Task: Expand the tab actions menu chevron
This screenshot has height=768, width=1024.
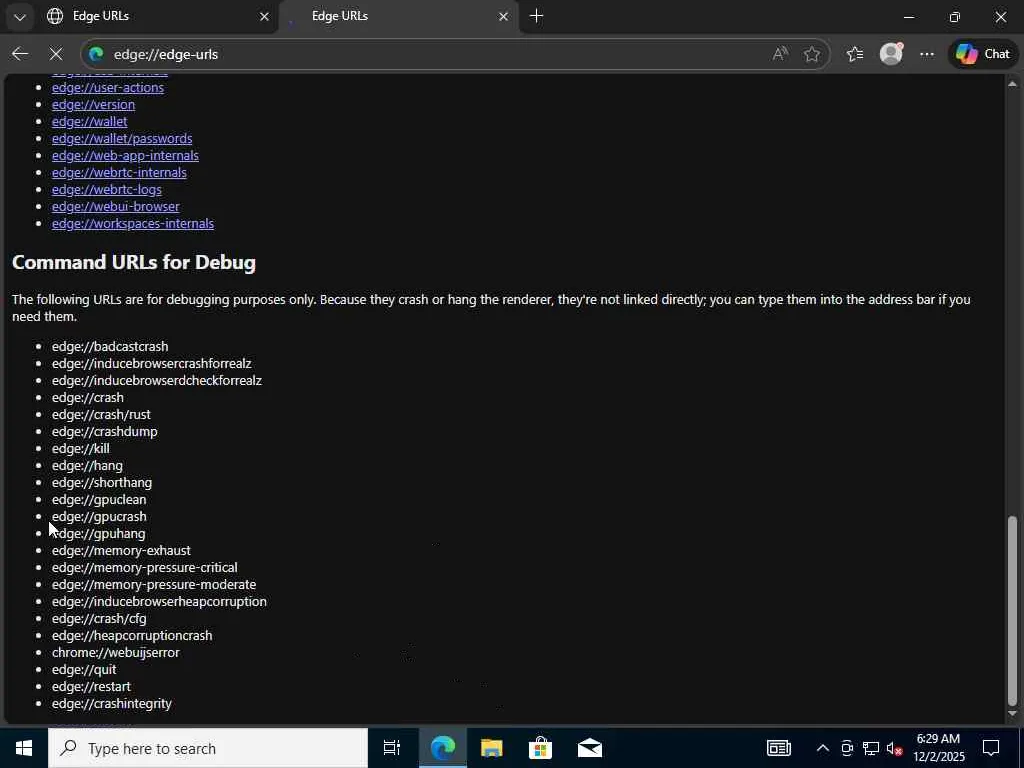Action: point(20,17)
